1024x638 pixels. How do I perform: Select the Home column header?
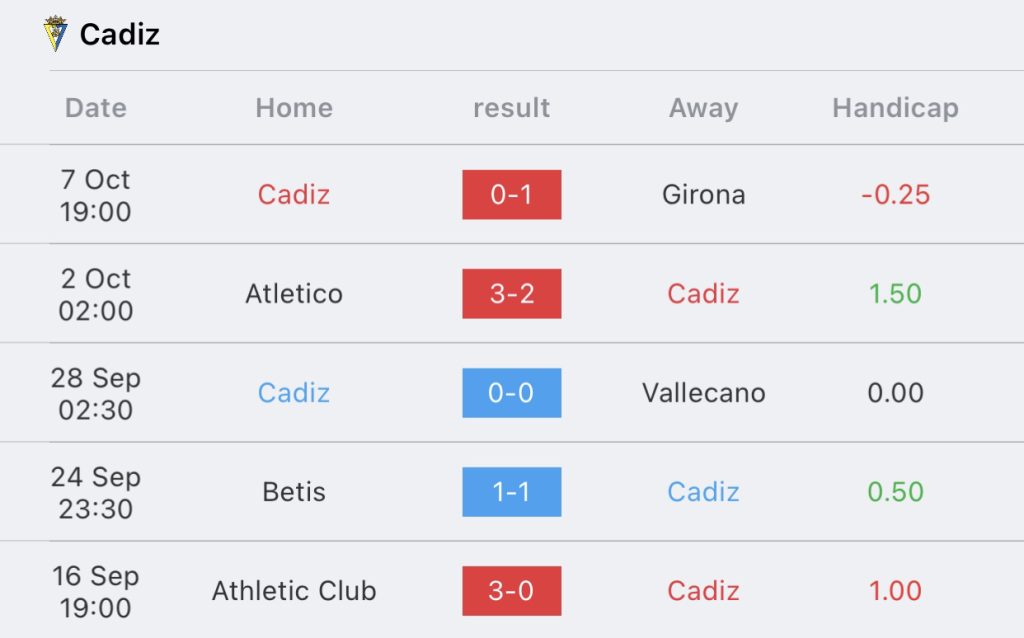coord(294,108)
